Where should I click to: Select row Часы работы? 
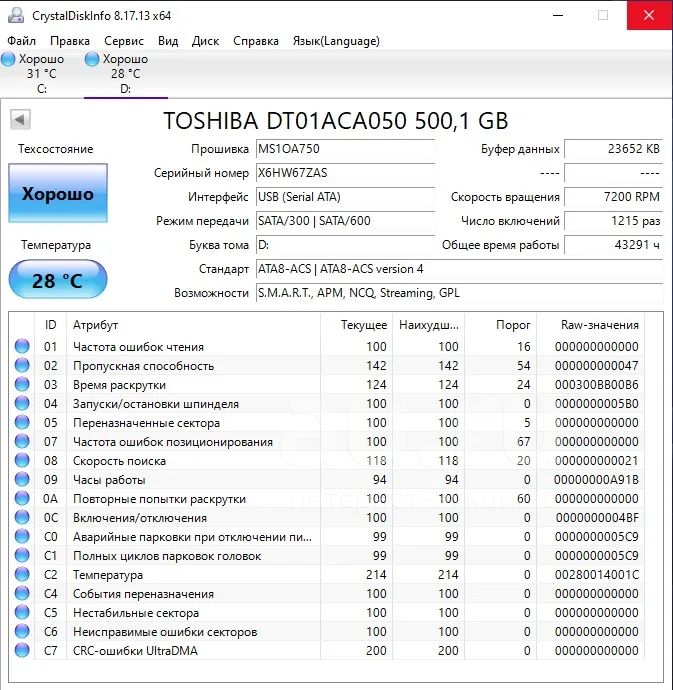pos(327,480)
